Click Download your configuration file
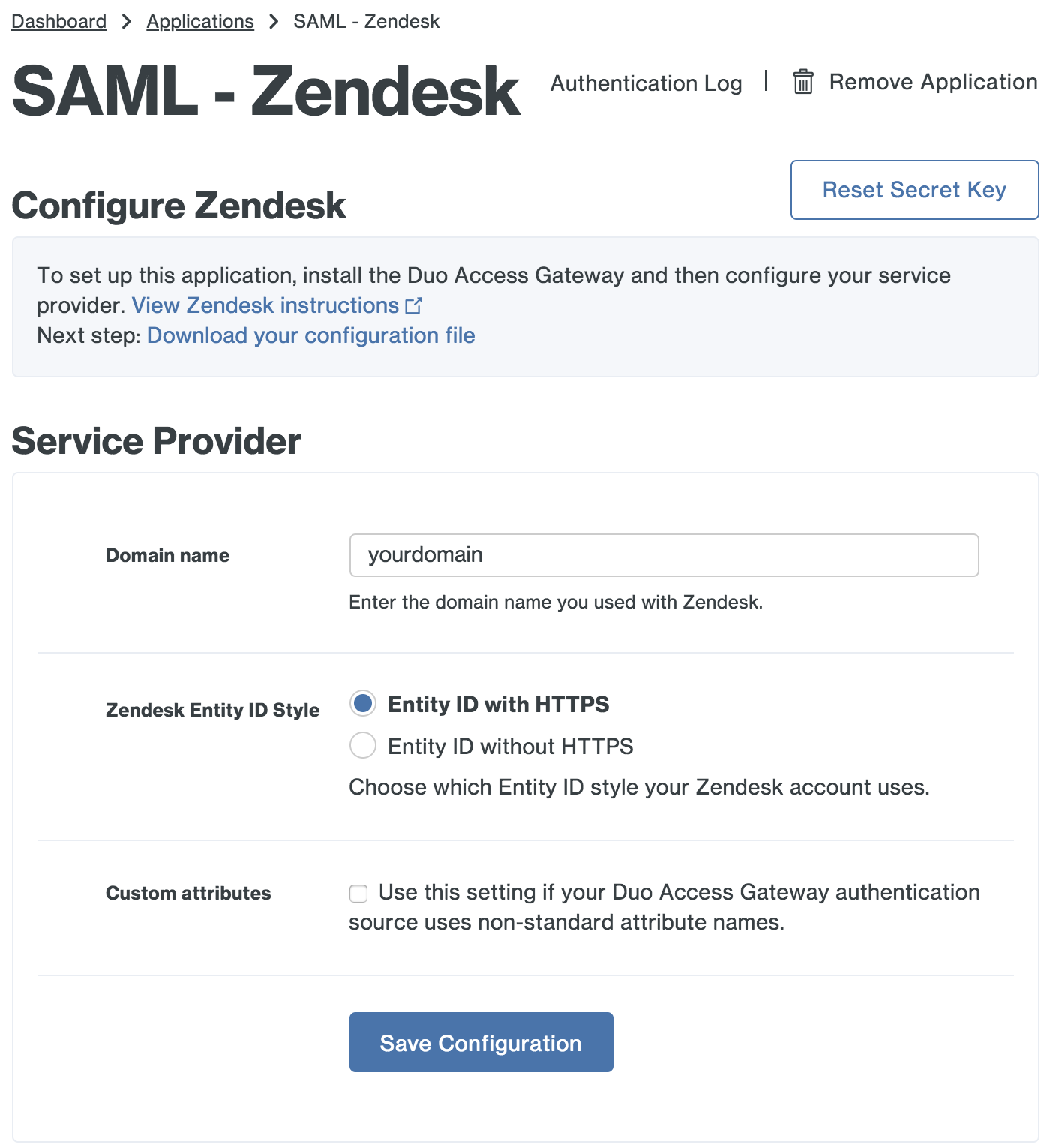This screenshot has height=1148, width=1056. [x=310, y=335]
